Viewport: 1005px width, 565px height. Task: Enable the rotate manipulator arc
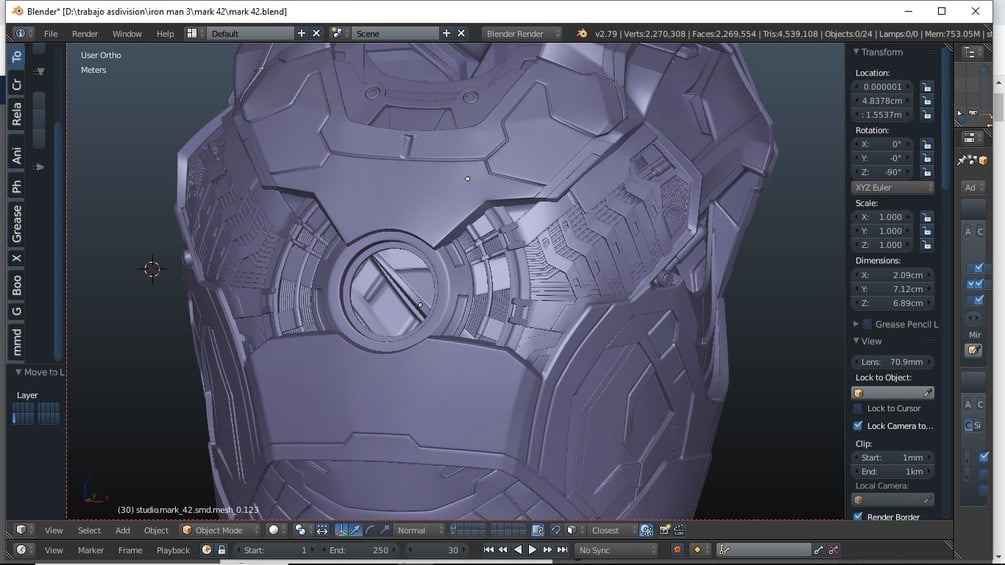[370, 530]
